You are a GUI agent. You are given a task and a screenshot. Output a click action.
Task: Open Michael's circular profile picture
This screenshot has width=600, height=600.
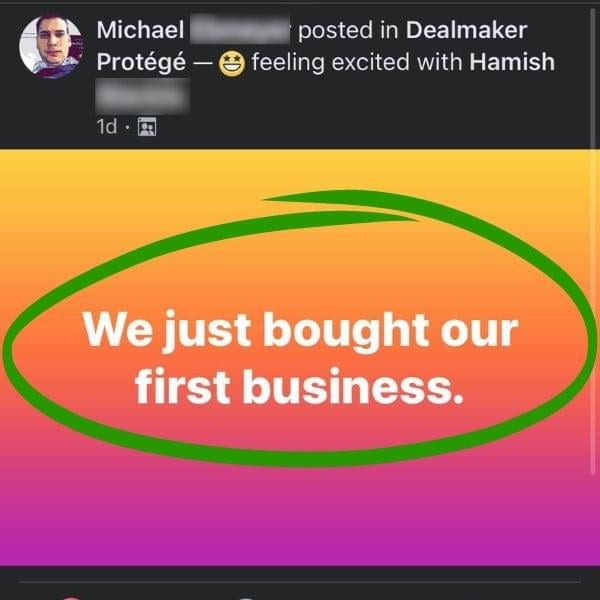coord(51,47)
